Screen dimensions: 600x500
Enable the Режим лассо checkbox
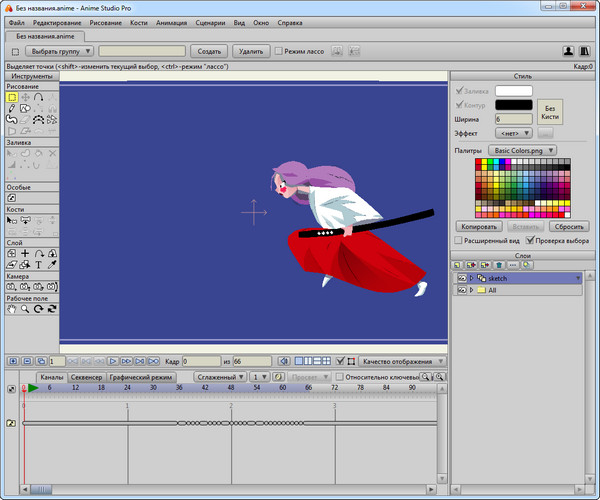[278, 50]
